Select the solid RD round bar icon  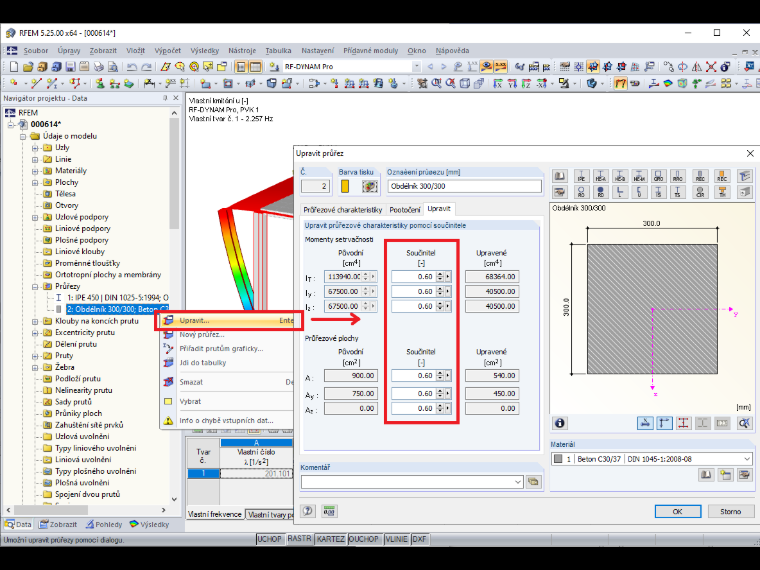(x=601, y=192)
